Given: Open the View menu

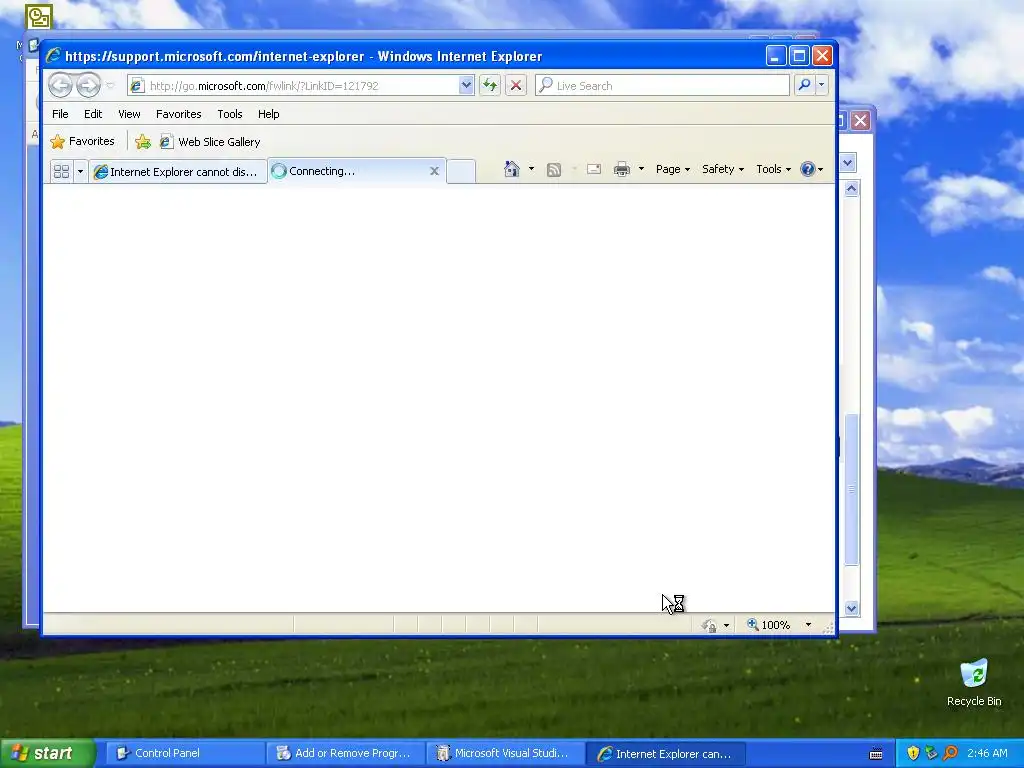Looking at the screenshot, I should click(129, 114).
